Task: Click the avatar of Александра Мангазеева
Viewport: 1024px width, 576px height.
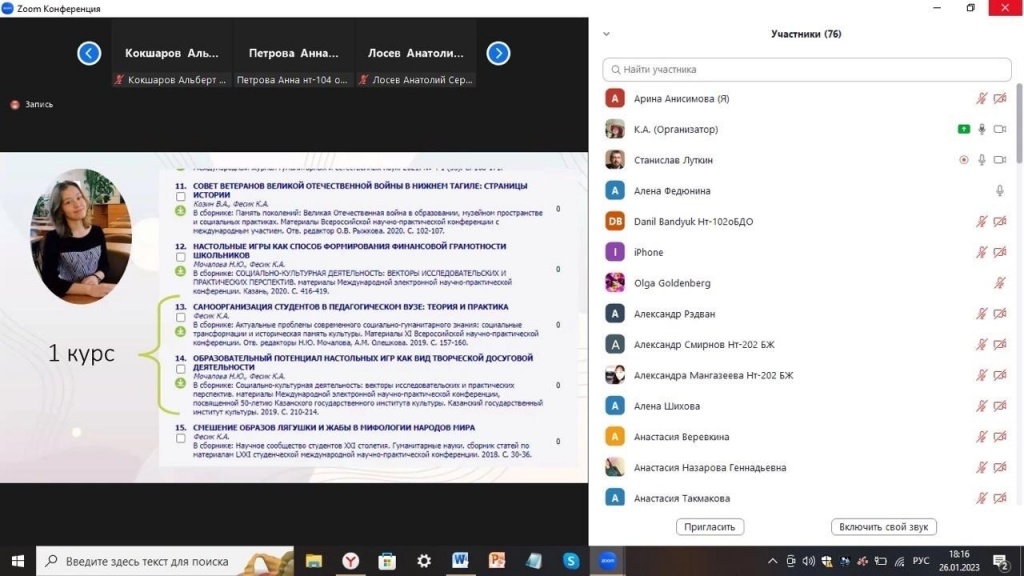Action: pyautogui.click(x=615, y=375)
